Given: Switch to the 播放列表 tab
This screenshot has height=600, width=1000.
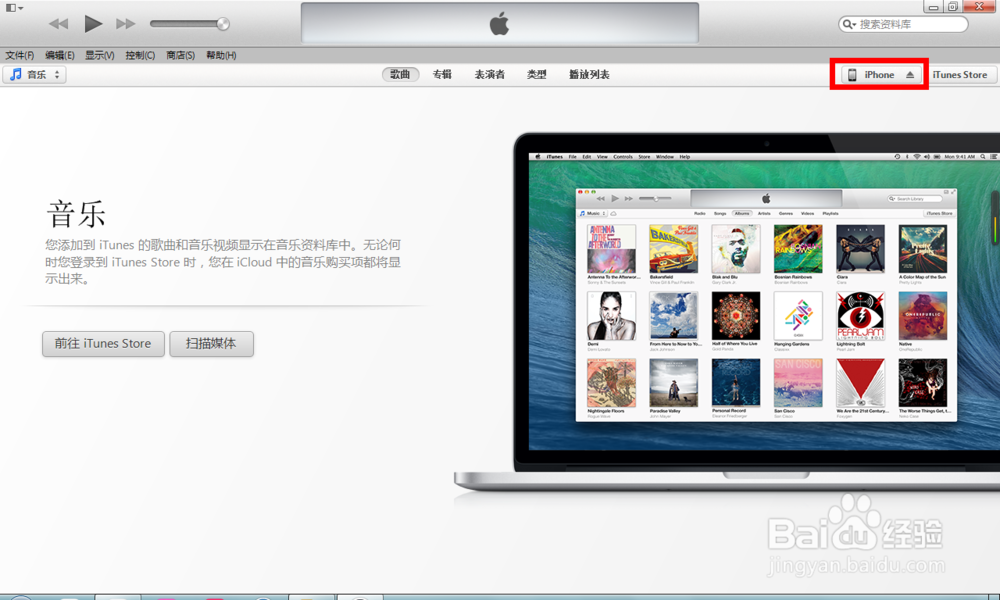Looking at the screenshot, I should tap(589, 75).
